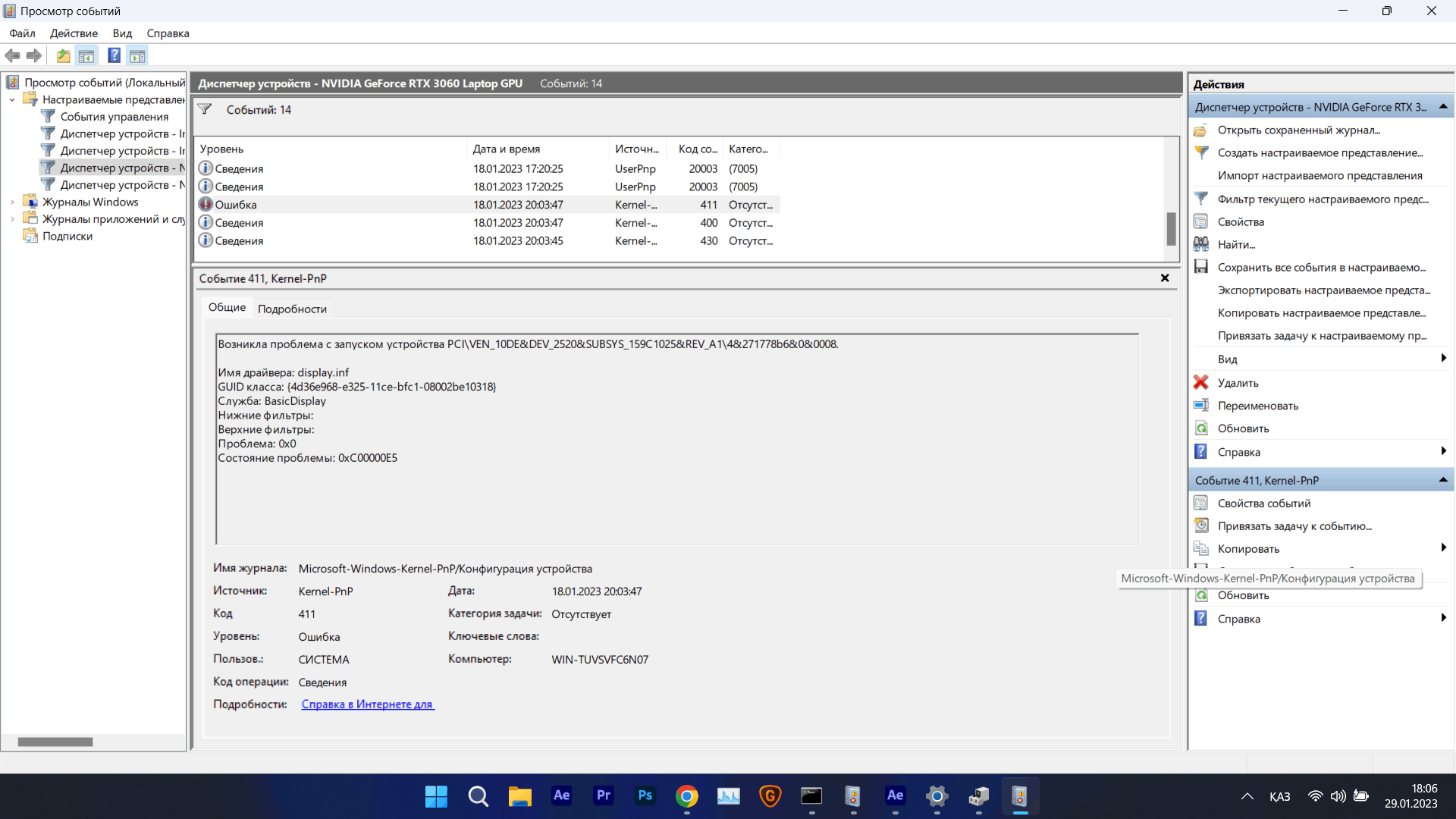This screenshot has width=1456, height=819.
Task: Click the Создать настраиваемое представление funnel icon
Action: (1200, 152)
